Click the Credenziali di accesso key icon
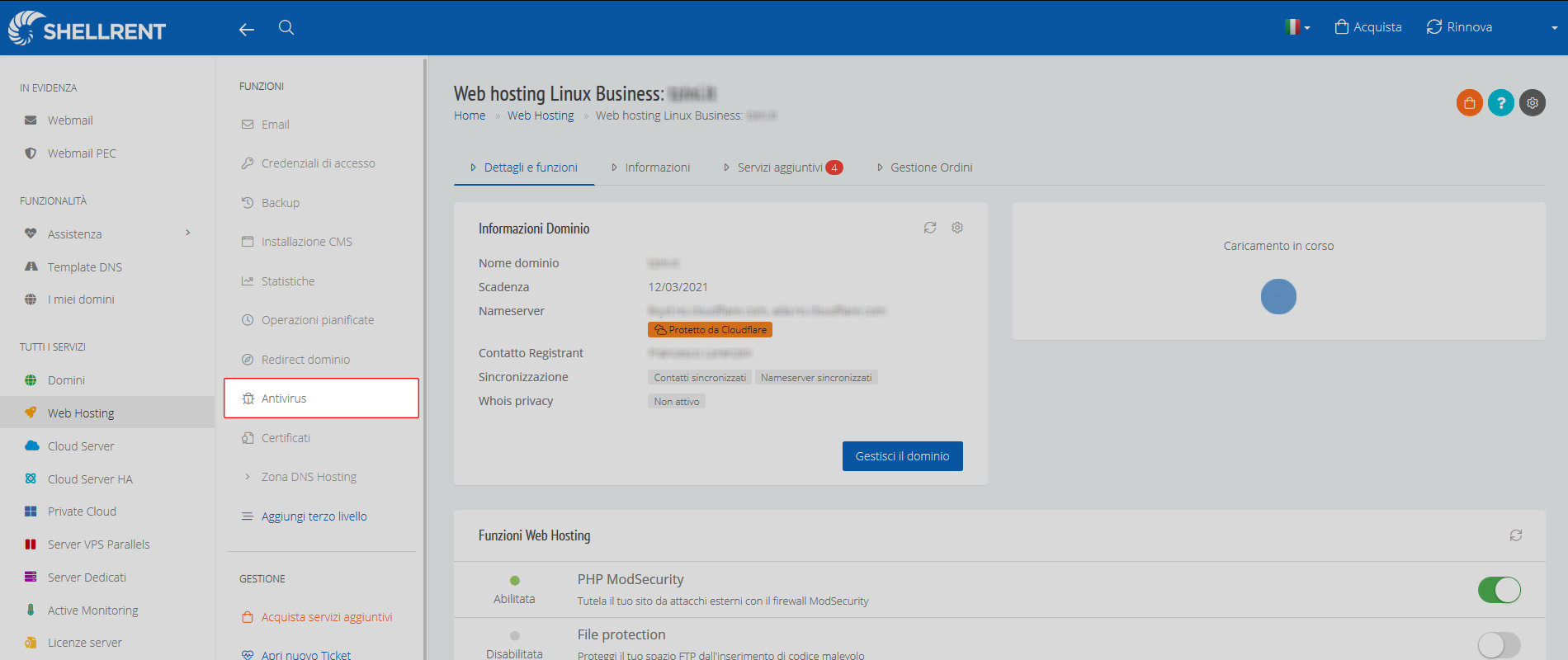The height and width of the screenshot is (660, 1568). (x=248, y=163)
